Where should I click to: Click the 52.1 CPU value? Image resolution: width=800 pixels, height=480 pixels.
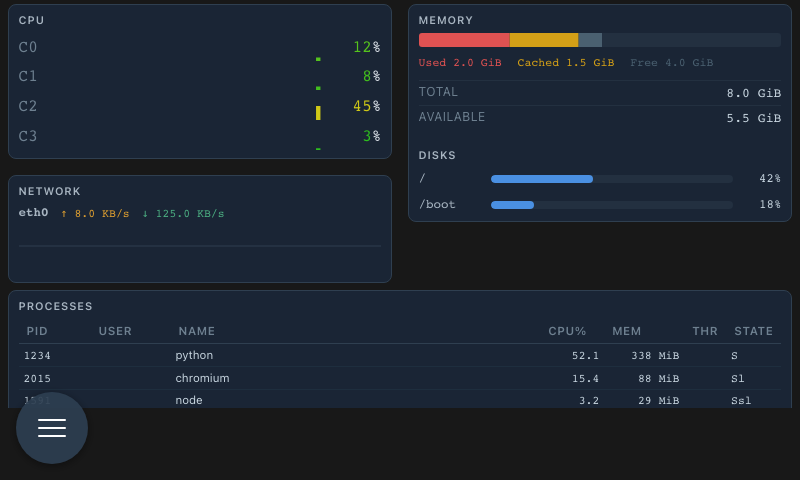[585, 356]
